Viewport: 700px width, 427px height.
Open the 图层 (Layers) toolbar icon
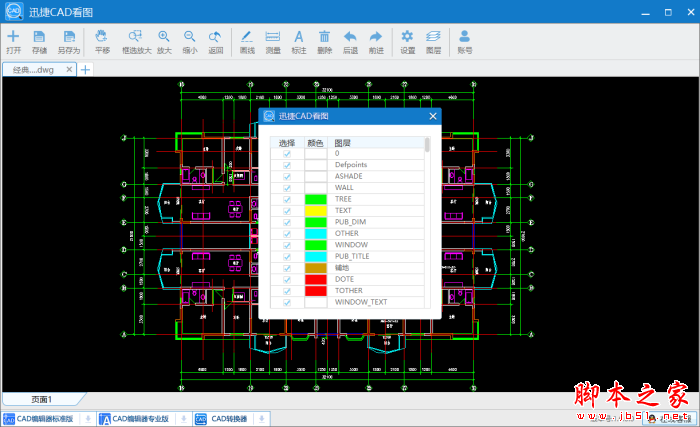433,40
